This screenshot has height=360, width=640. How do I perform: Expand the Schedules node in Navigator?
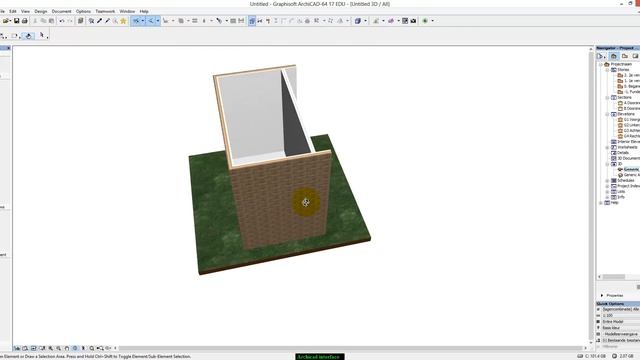(x=607, y=180)
